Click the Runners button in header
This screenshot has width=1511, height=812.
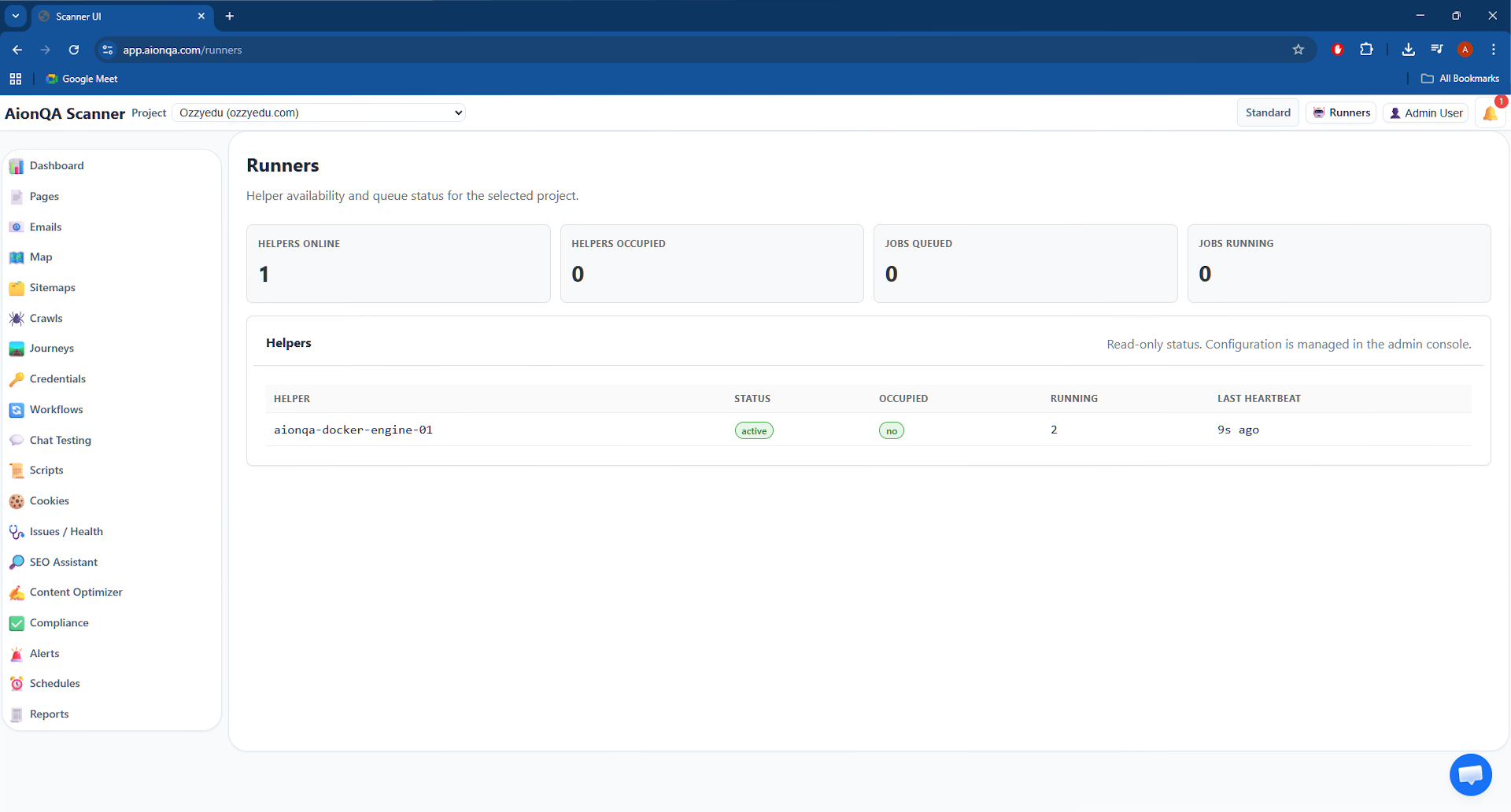pyautogui.click(x=1341, y=113)
